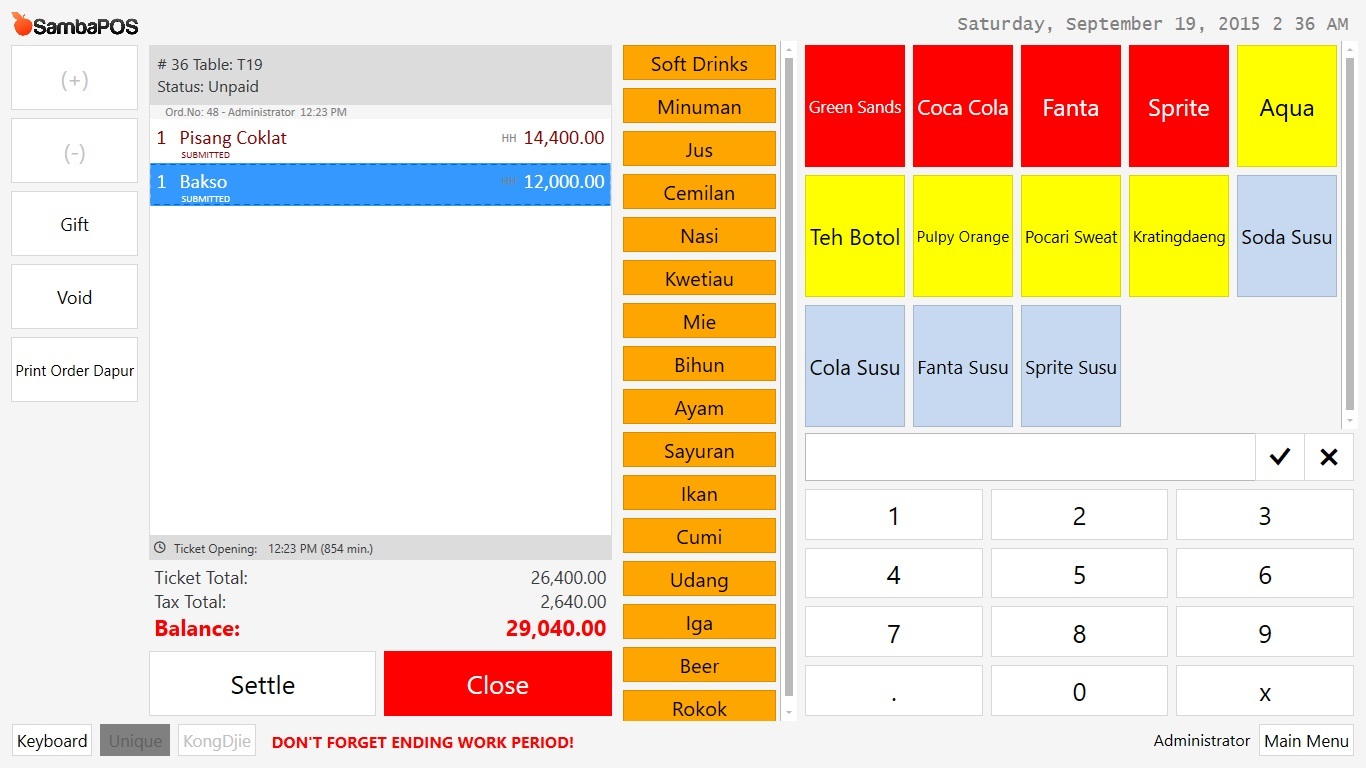Add Pulpy Orange to the ticket
The width and height of the screenshot is (1366, 768).
(x=963, y=236)
